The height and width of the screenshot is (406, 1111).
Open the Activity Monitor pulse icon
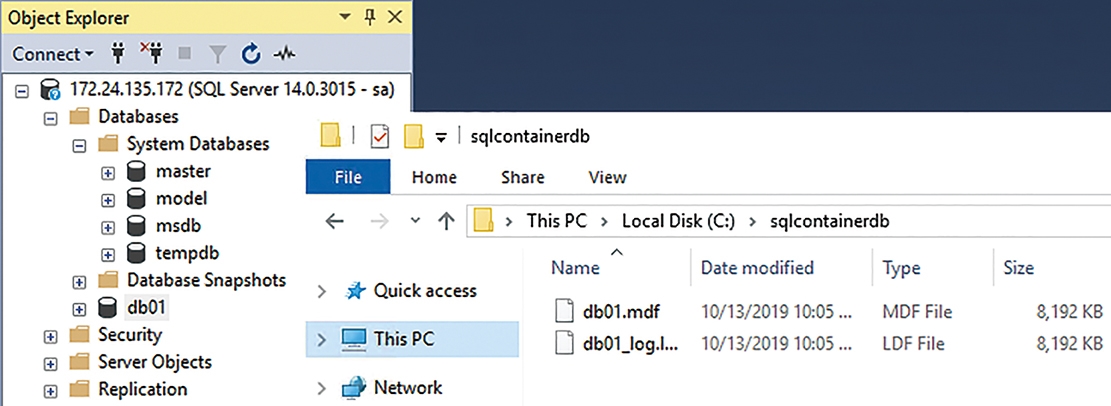[285, 54]
